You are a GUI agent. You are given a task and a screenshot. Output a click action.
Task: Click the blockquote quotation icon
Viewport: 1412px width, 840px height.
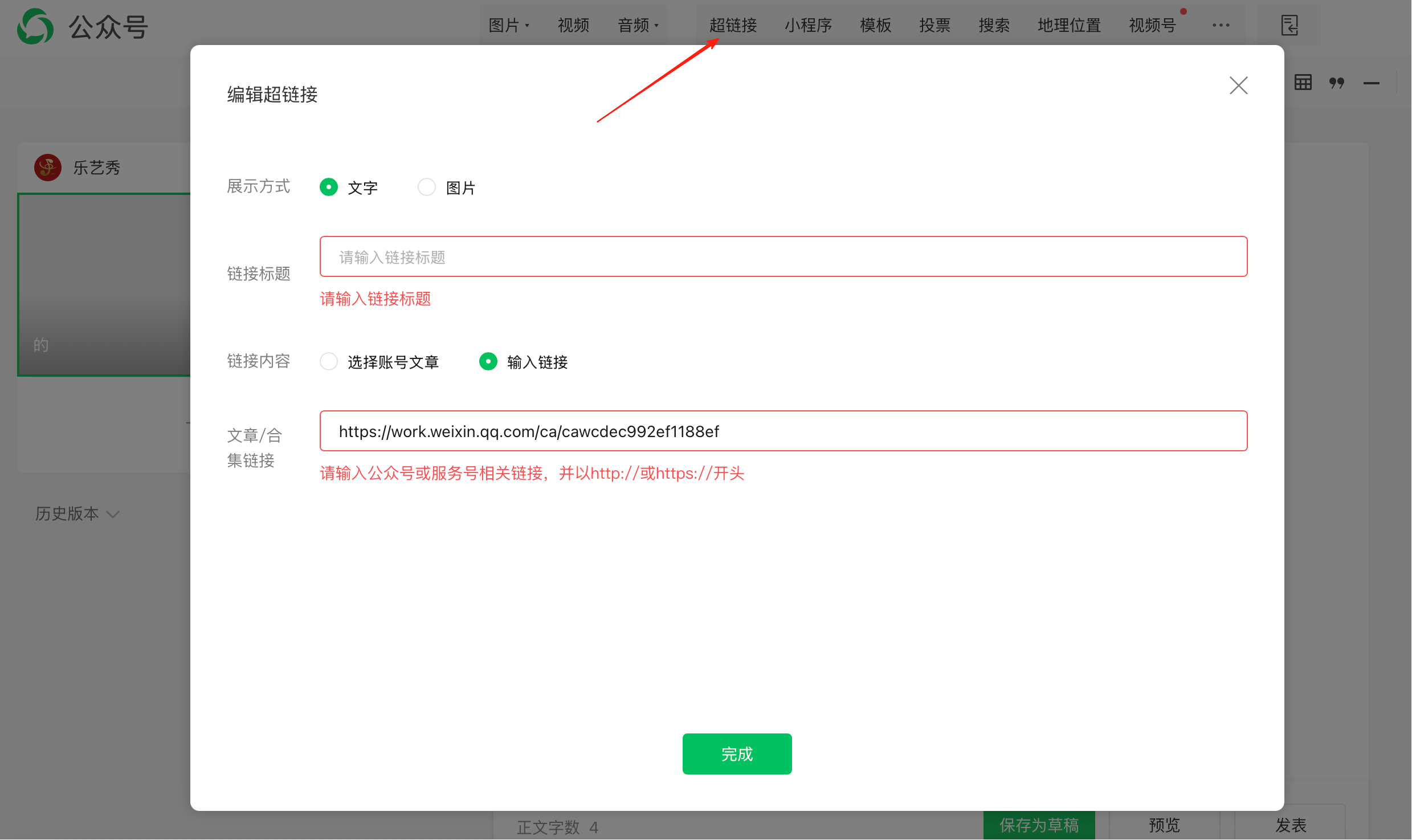[1336, 83]
